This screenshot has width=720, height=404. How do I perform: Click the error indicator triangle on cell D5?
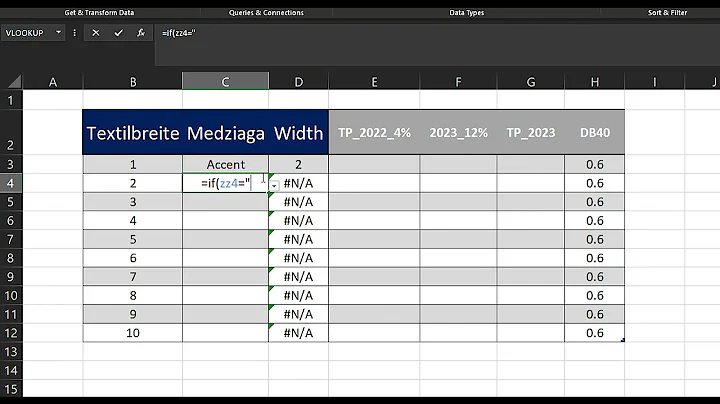coord(271,196)
